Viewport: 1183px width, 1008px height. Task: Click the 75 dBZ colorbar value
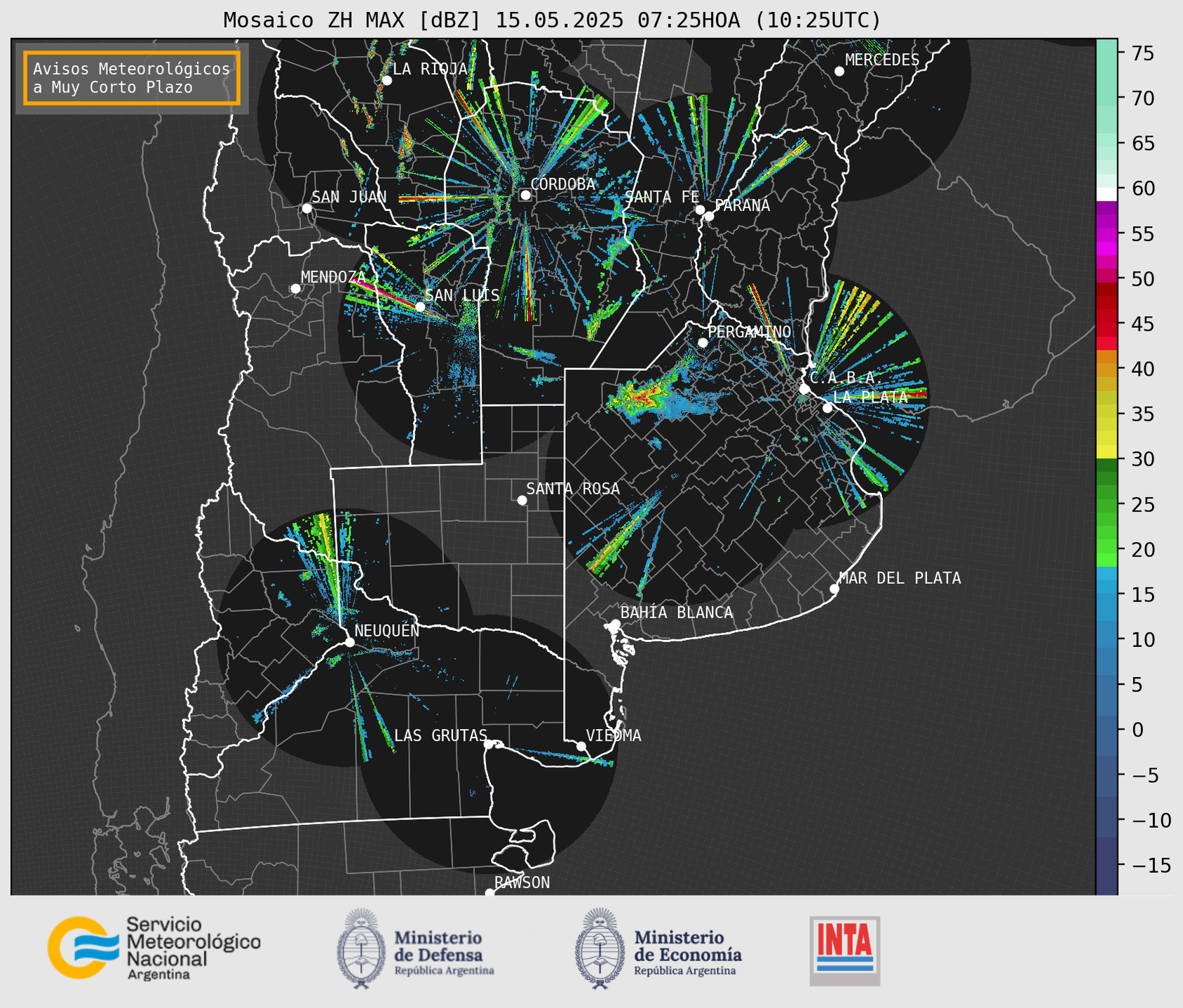(x=1142, y=53)
